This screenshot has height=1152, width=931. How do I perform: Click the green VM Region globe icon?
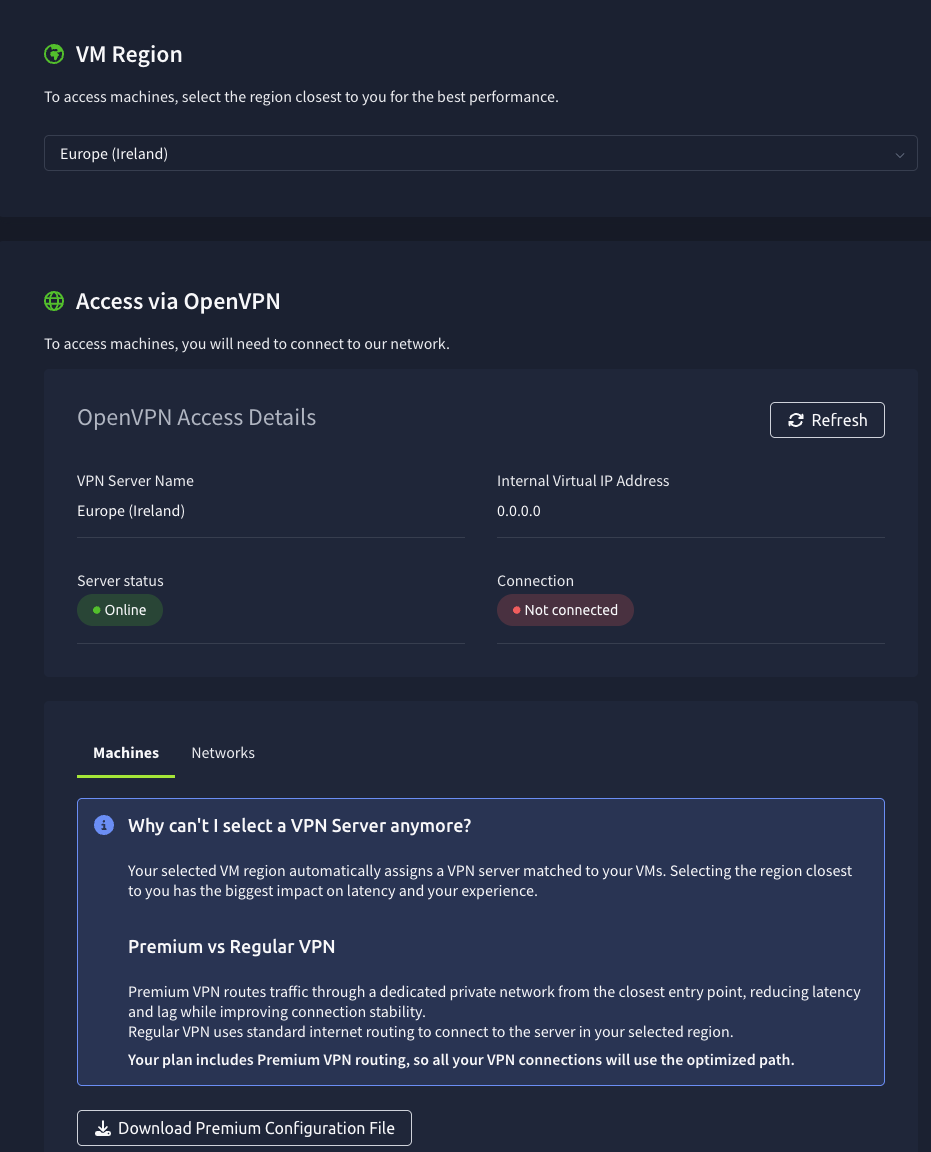54,54
